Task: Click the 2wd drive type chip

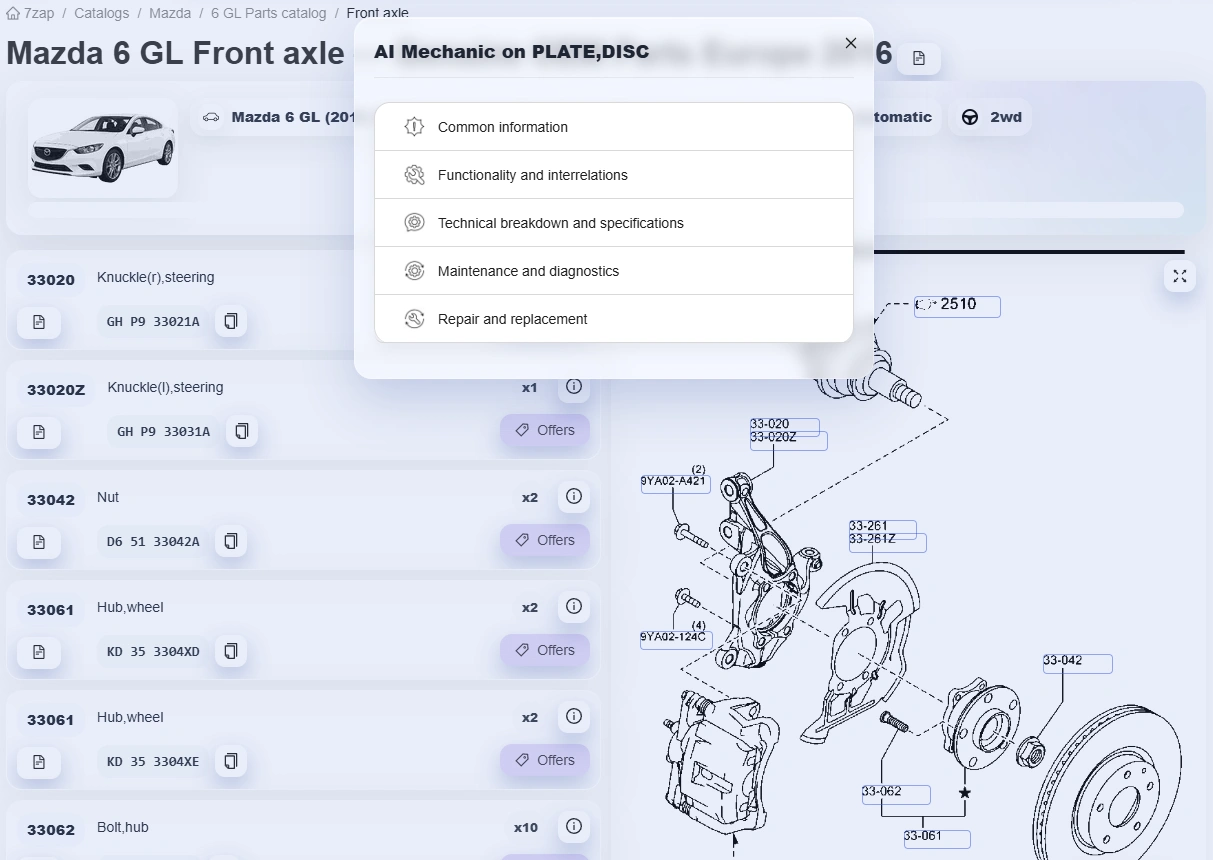Action: (990, 117)
